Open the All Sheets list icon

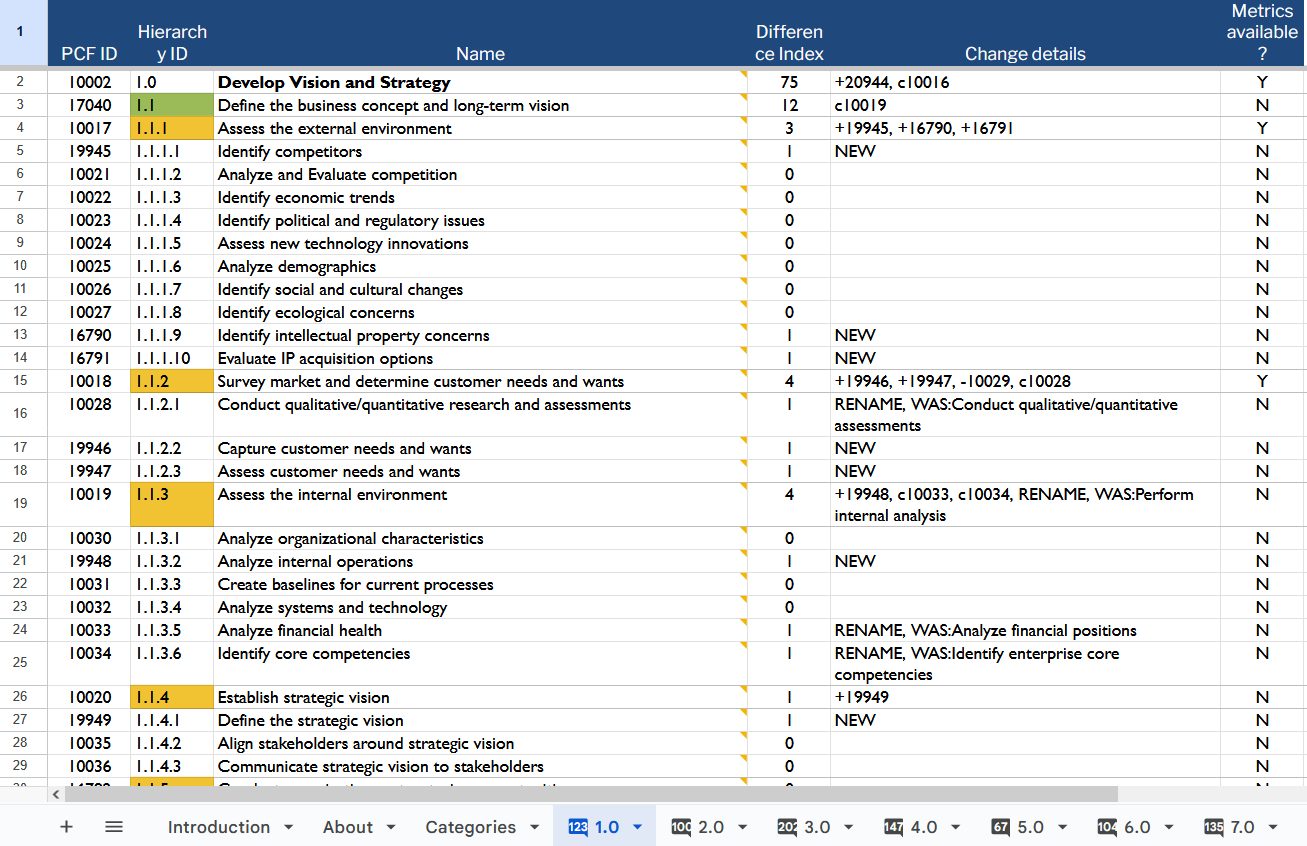click(114, 827)
